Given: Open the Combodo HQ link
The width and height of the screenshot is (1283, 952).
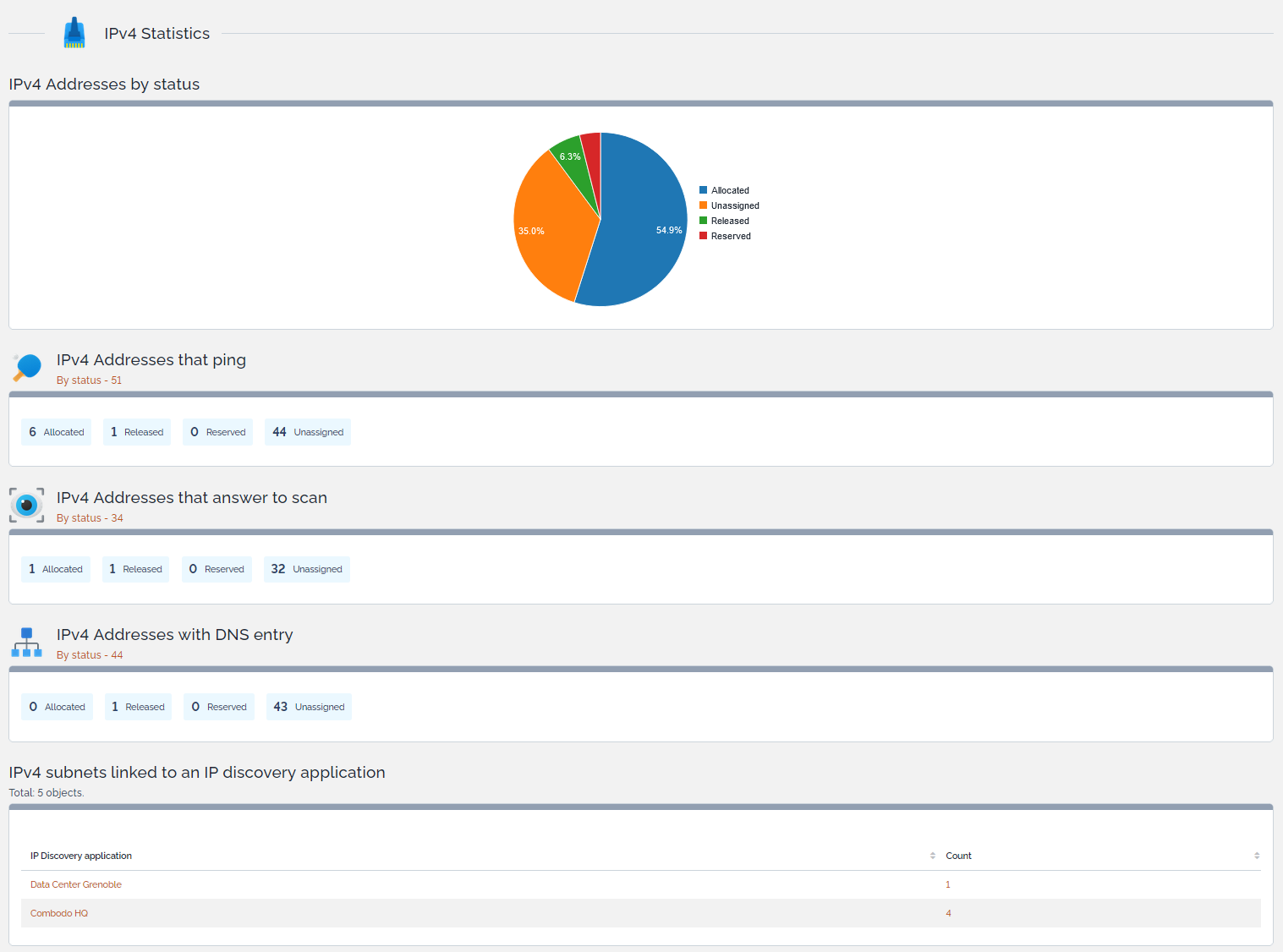Looking at the screenshot, I should 59,913.
